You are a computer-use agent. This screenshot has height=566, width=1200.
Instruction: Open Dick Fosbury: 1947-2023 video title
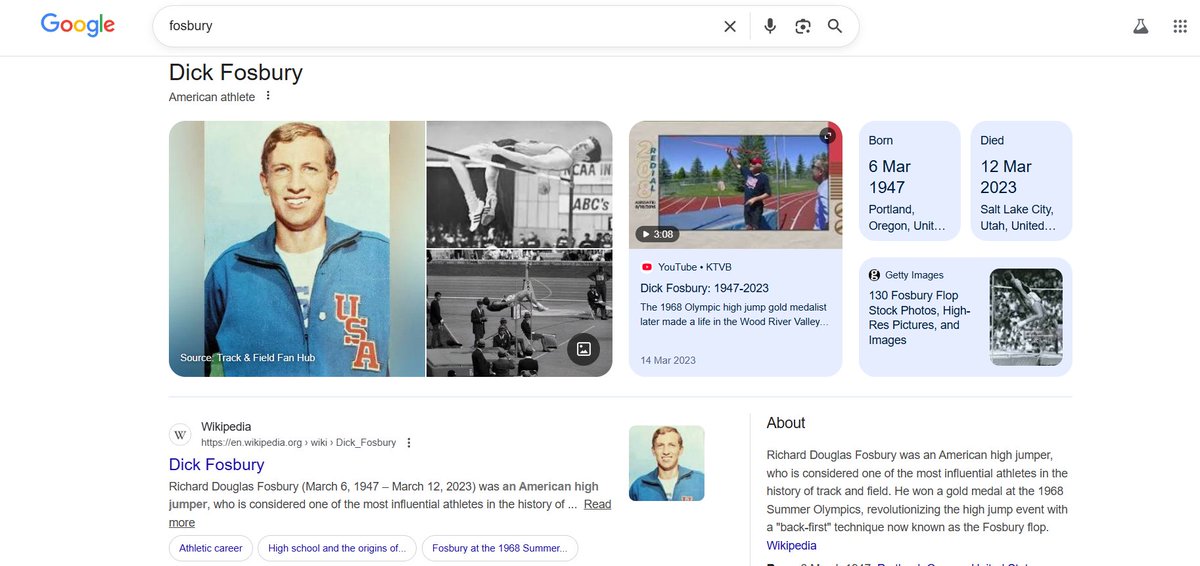pyautogui.click(x=704, y=288)
